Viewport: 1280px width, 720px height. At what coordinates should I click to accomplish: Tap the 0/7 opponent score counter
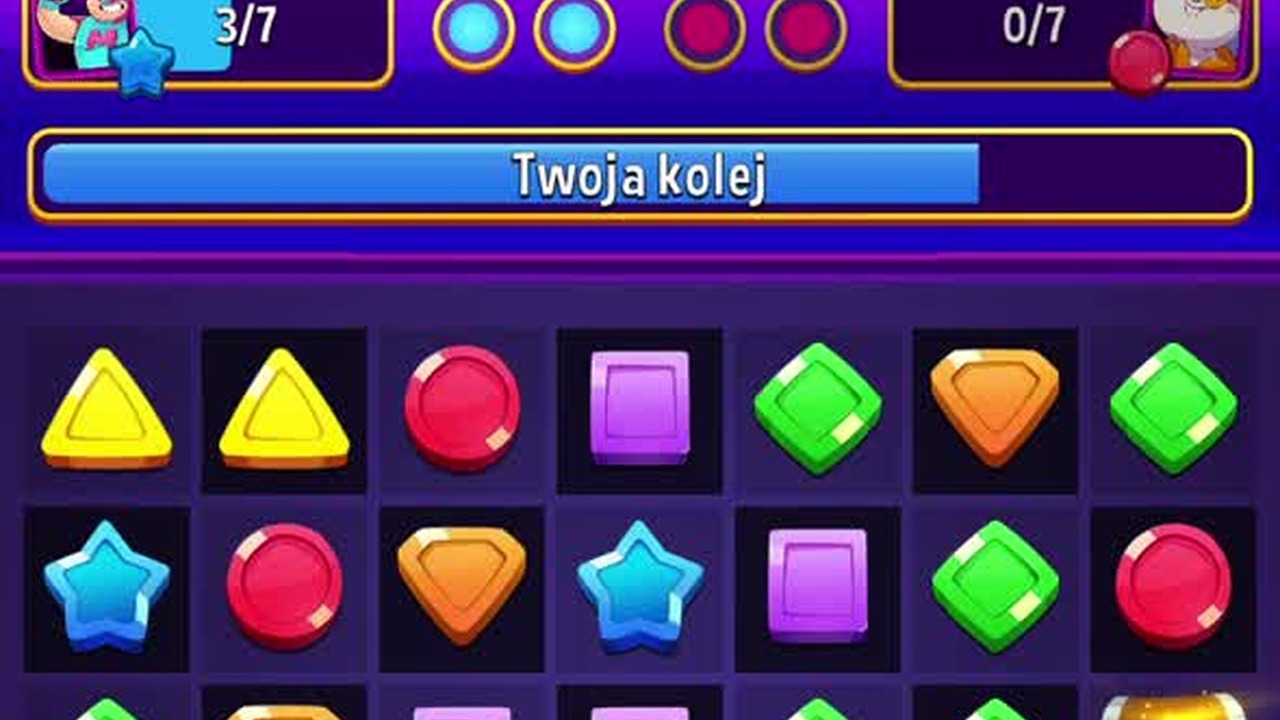pyautogui.click(x=1033, y=26)
